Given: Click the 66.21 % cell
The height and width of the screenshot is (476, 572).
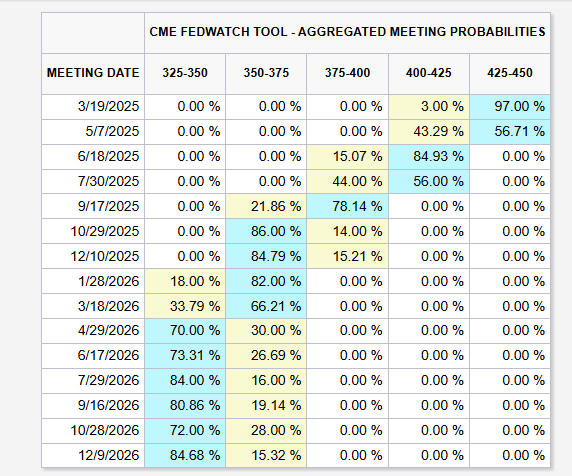Looking at the screenshot, I should [x=266, y=306].
